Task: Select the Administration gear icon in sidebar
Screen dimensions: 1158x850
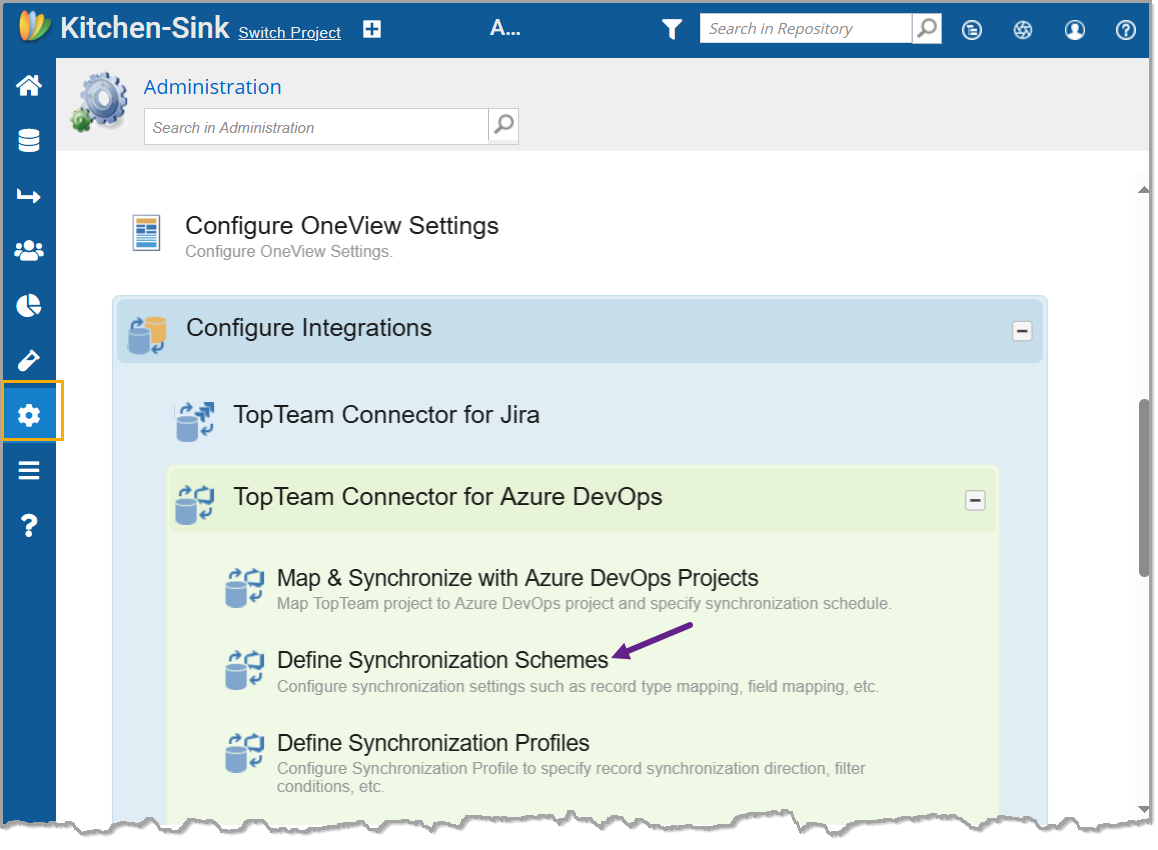Action: (29, 415)
